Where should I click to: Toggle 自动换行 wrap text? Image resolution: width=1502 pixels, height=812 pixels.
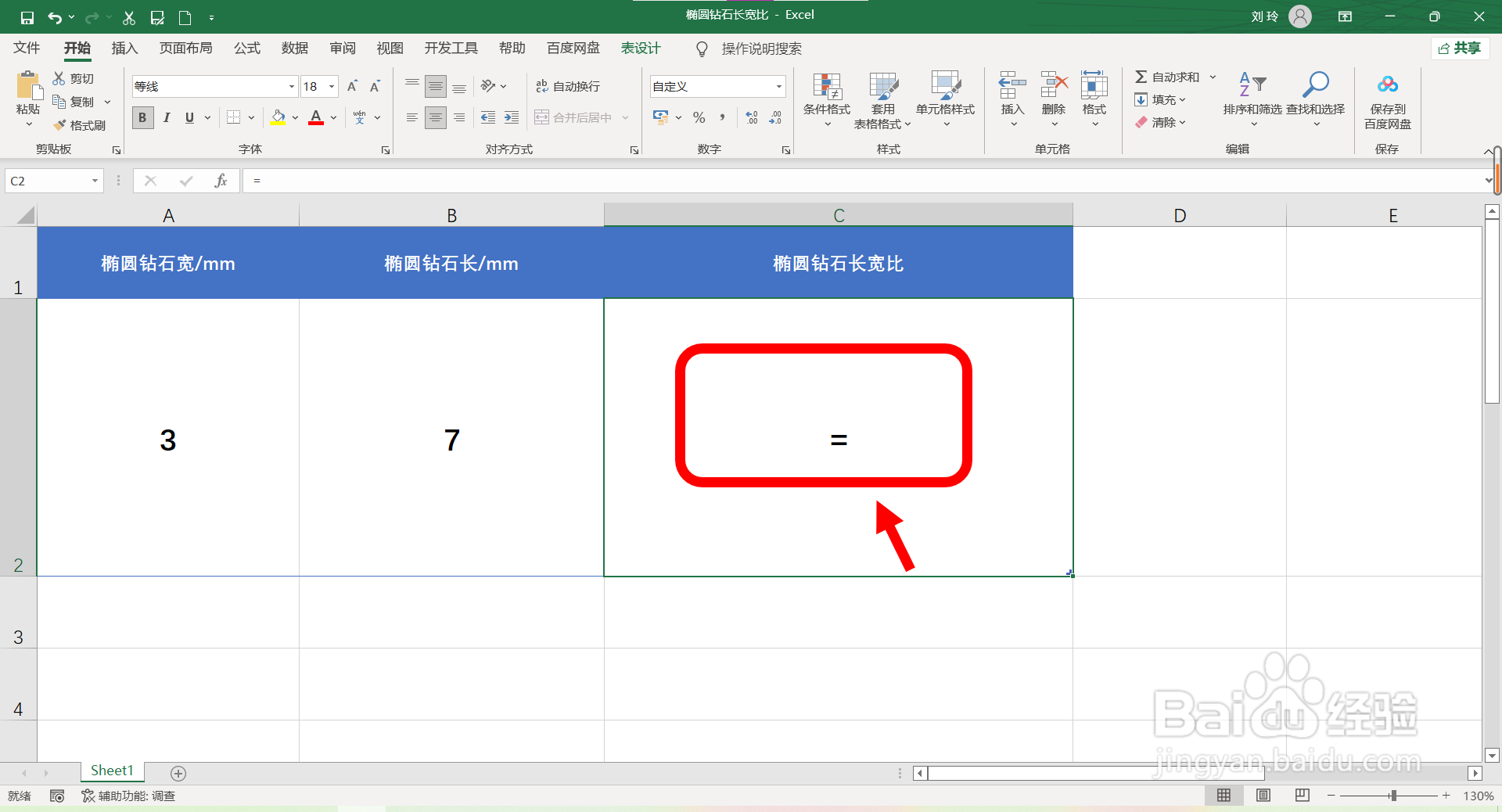(x=567, y=86)
